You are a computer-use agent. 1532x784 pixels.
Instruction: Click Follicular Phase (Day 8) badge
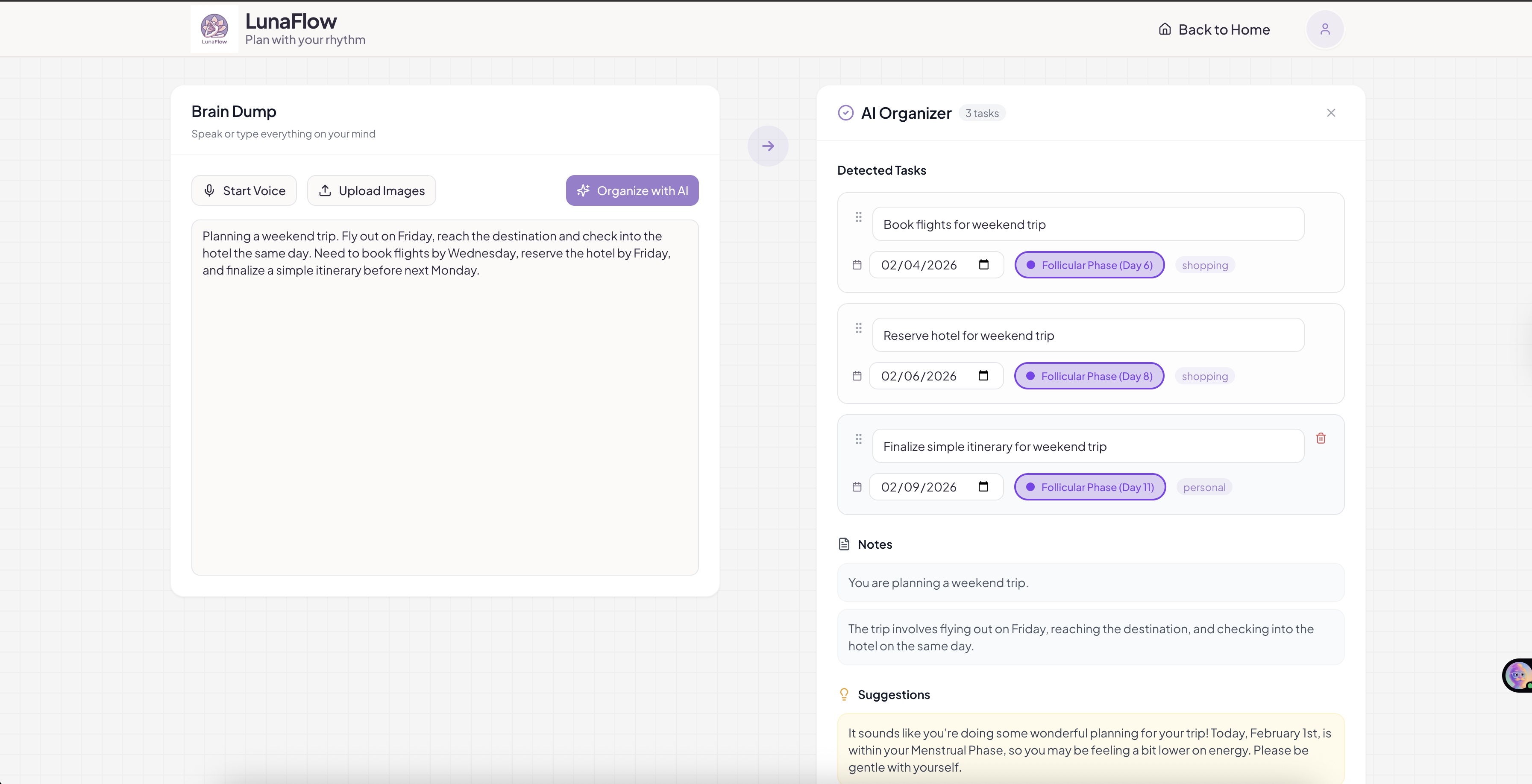tap(1089, 376)
